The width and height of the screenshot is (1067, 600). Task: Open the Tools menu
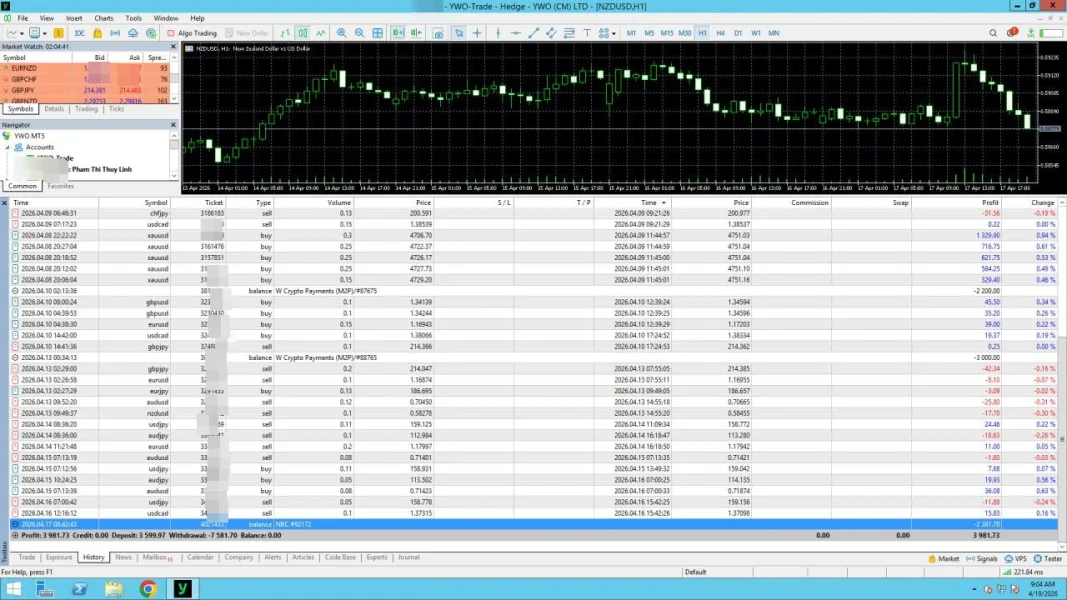(x=133, y=18)
